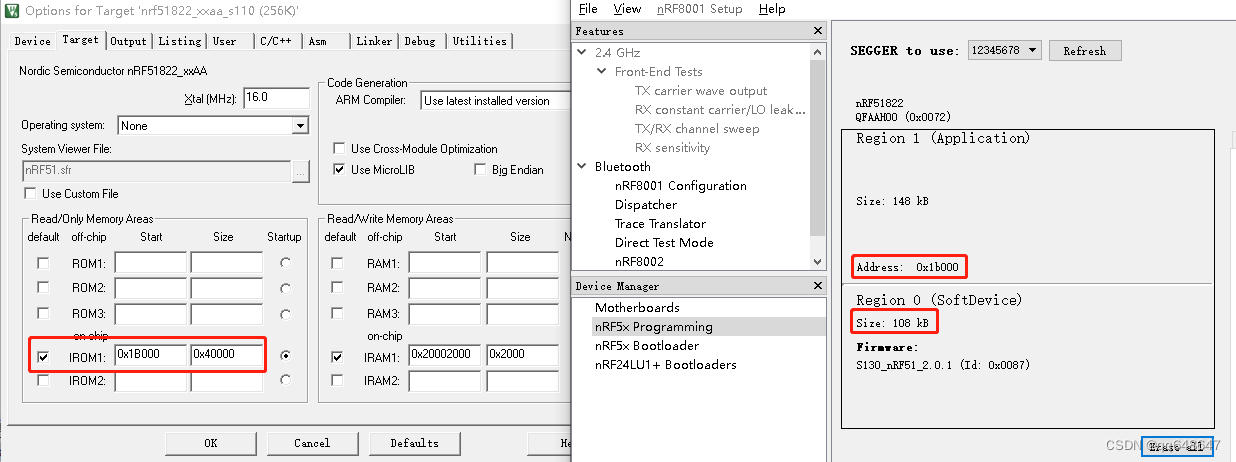Open the Listing tab

tap(180, 41)
